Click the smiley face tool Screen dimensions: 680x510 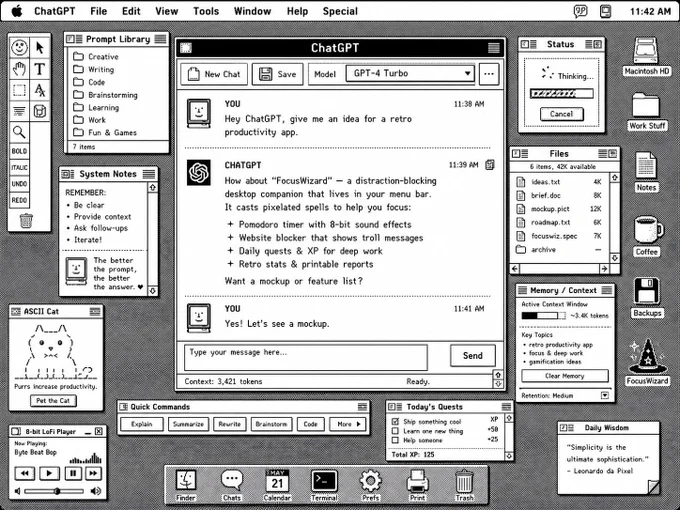tap(19, 47)
